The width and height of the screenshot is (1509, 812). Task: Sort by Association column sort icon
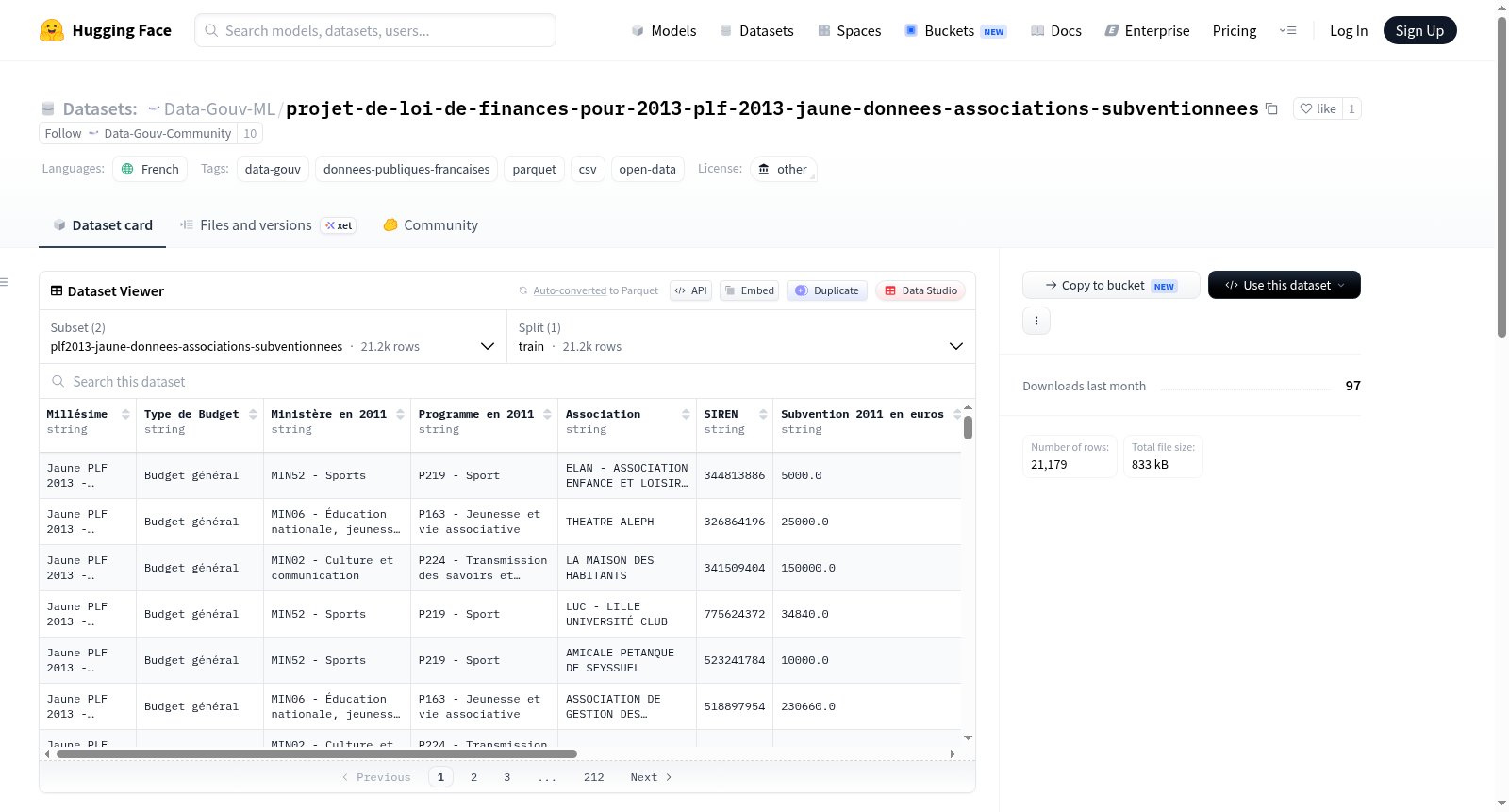[686, 414]
